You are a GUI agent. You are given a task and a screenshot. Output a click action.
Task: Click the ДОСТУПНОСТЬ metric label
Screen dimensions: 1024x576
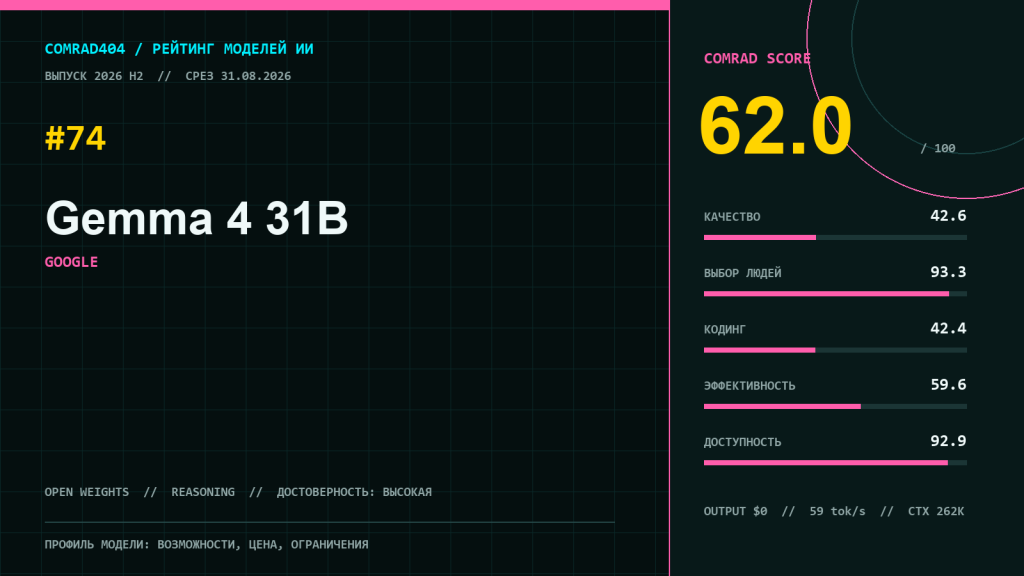[743, 442]
